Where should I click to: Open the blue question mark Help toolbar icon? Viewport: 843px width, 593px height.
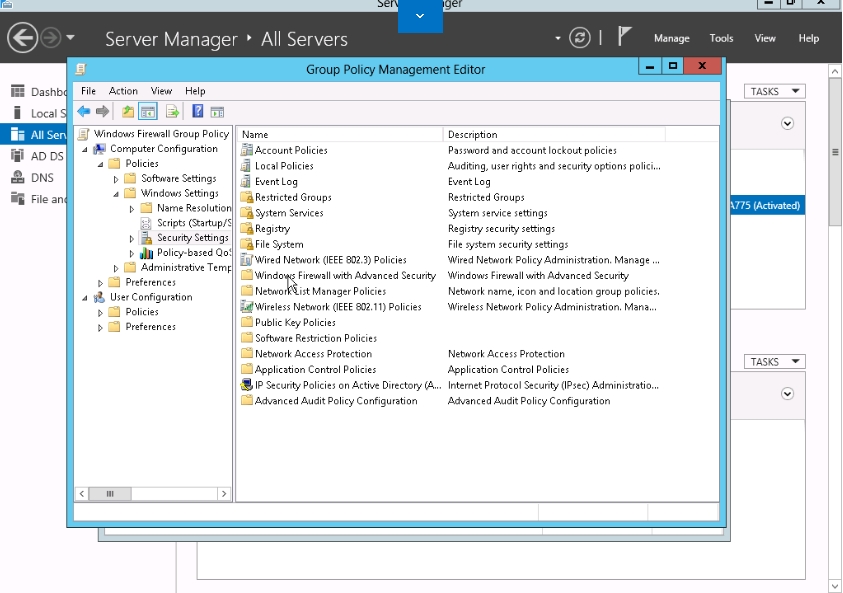pos(197,111)
